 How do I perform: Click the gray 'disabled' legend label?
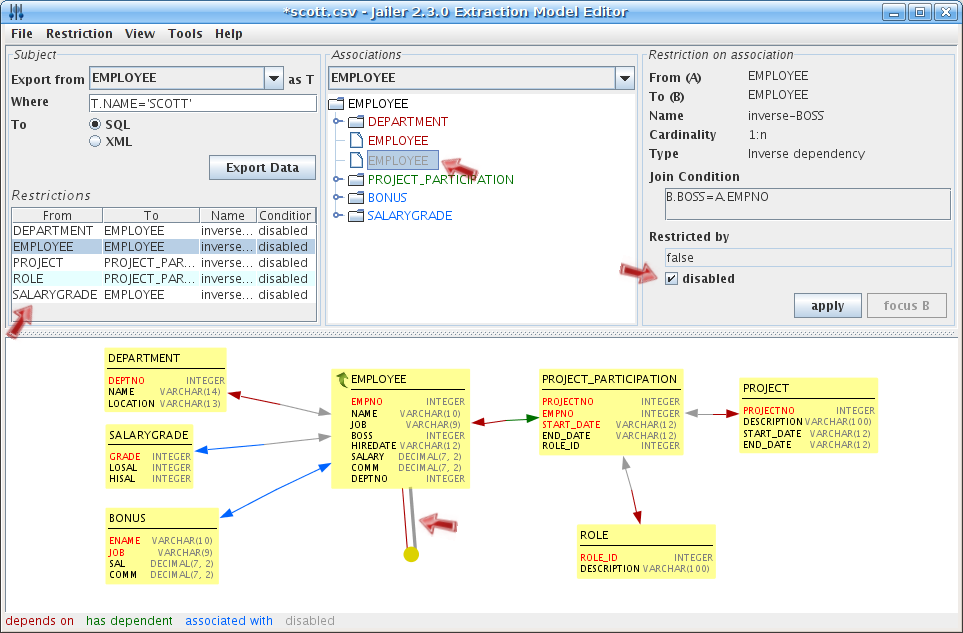[310, 621]
